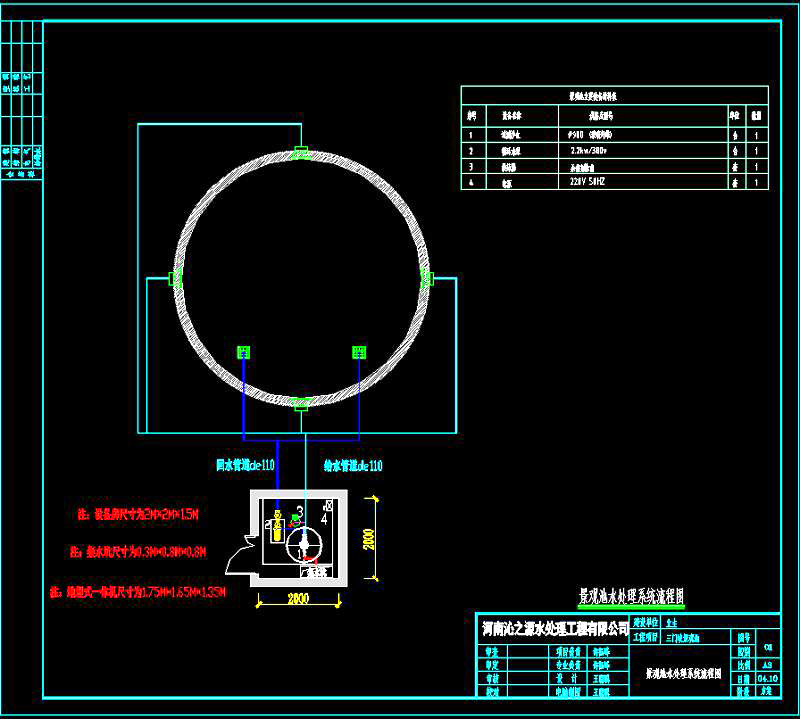The width and height of the screenshot is (800, 719).
Task: Select the green fitting on pool's right edge
Action: click(x=426, y=278)
